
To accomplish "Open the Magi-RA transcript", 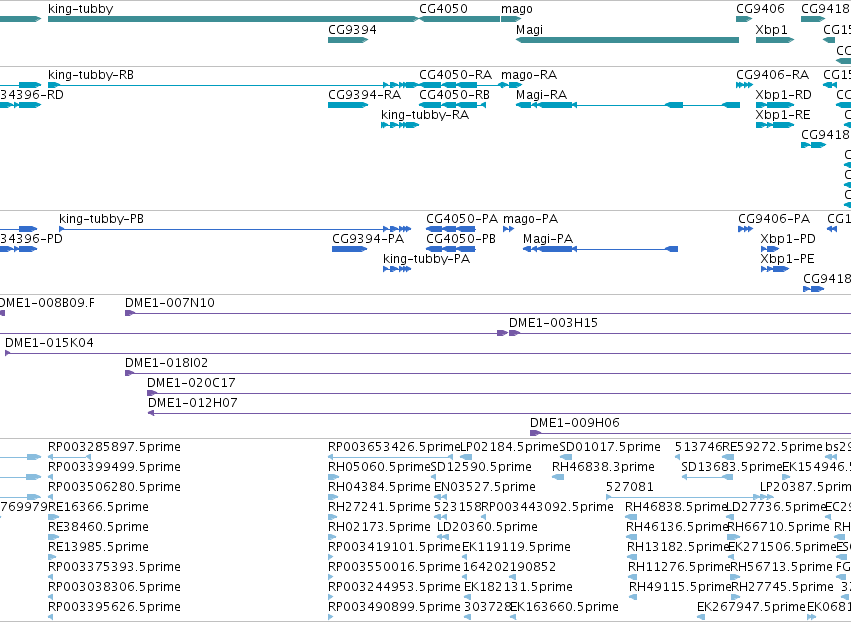I will [x=628, y=105].
